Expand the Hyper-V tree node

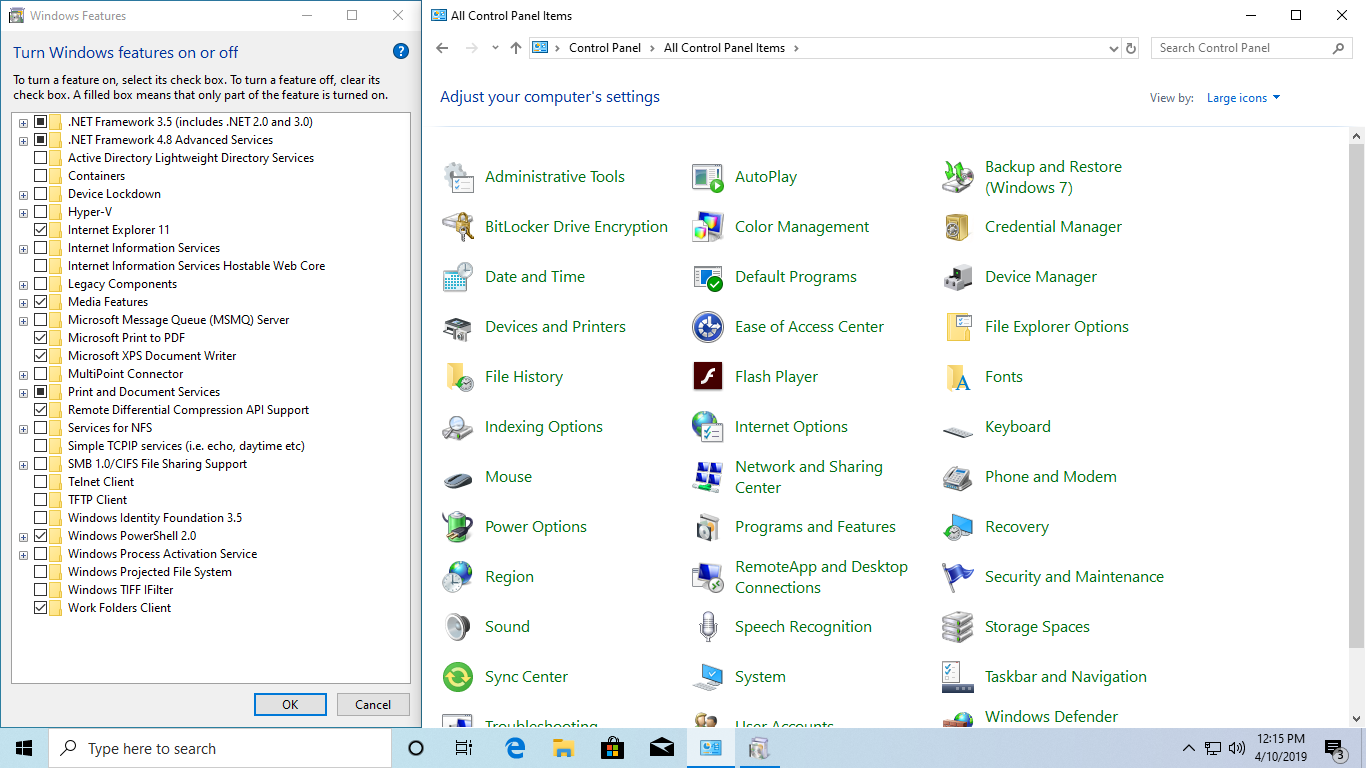click(x=23, y=212)
